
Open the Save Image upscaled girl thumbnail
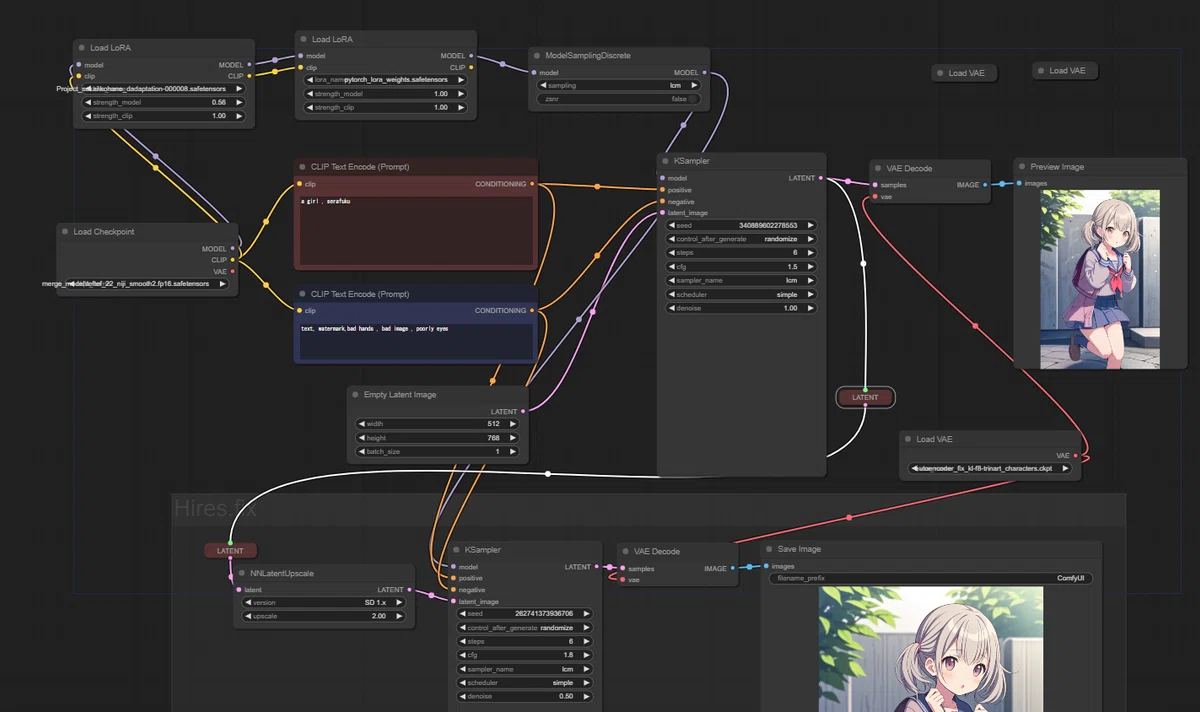click(931, 649)
